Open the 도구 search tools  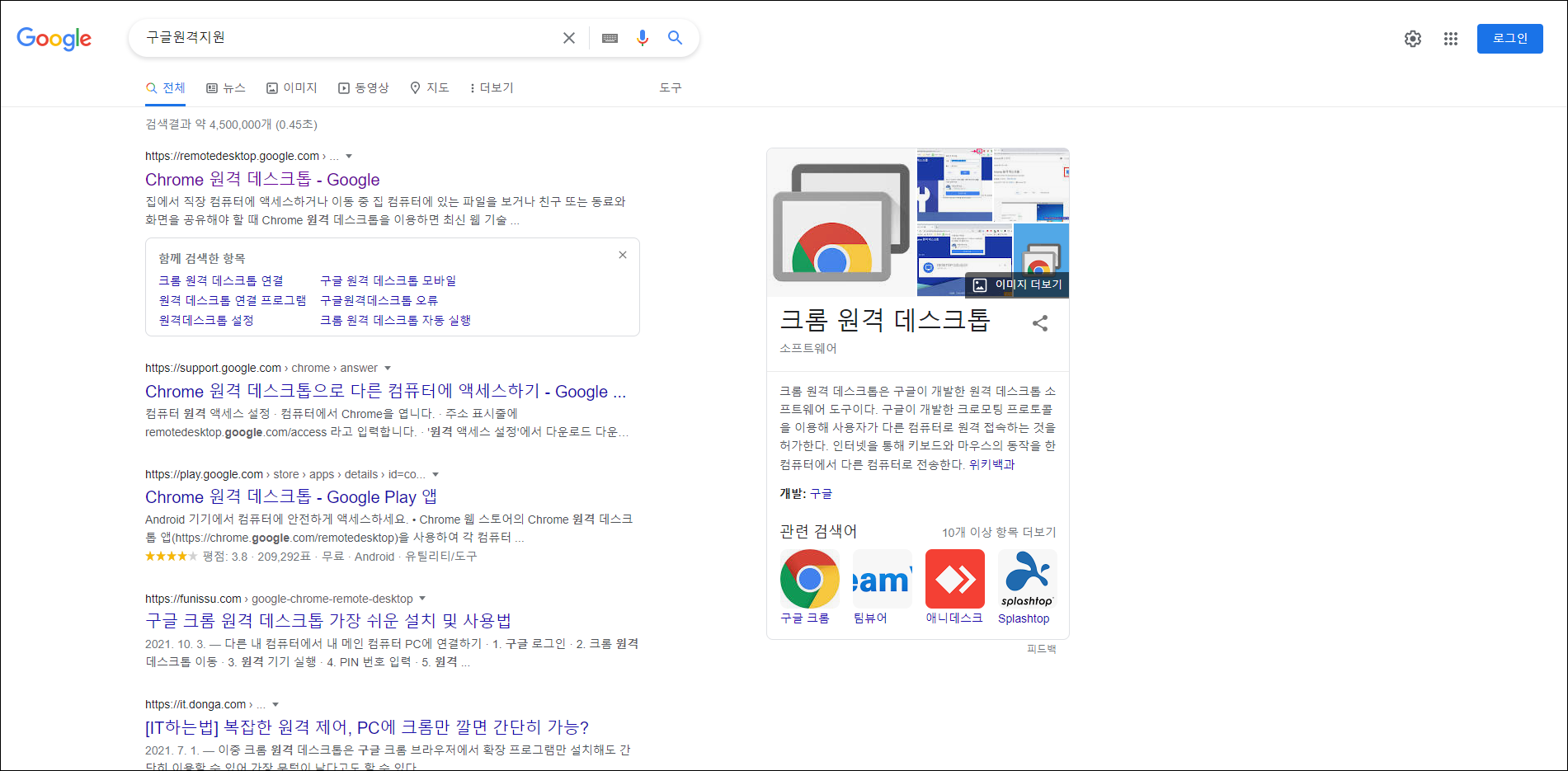pos(671,88)
